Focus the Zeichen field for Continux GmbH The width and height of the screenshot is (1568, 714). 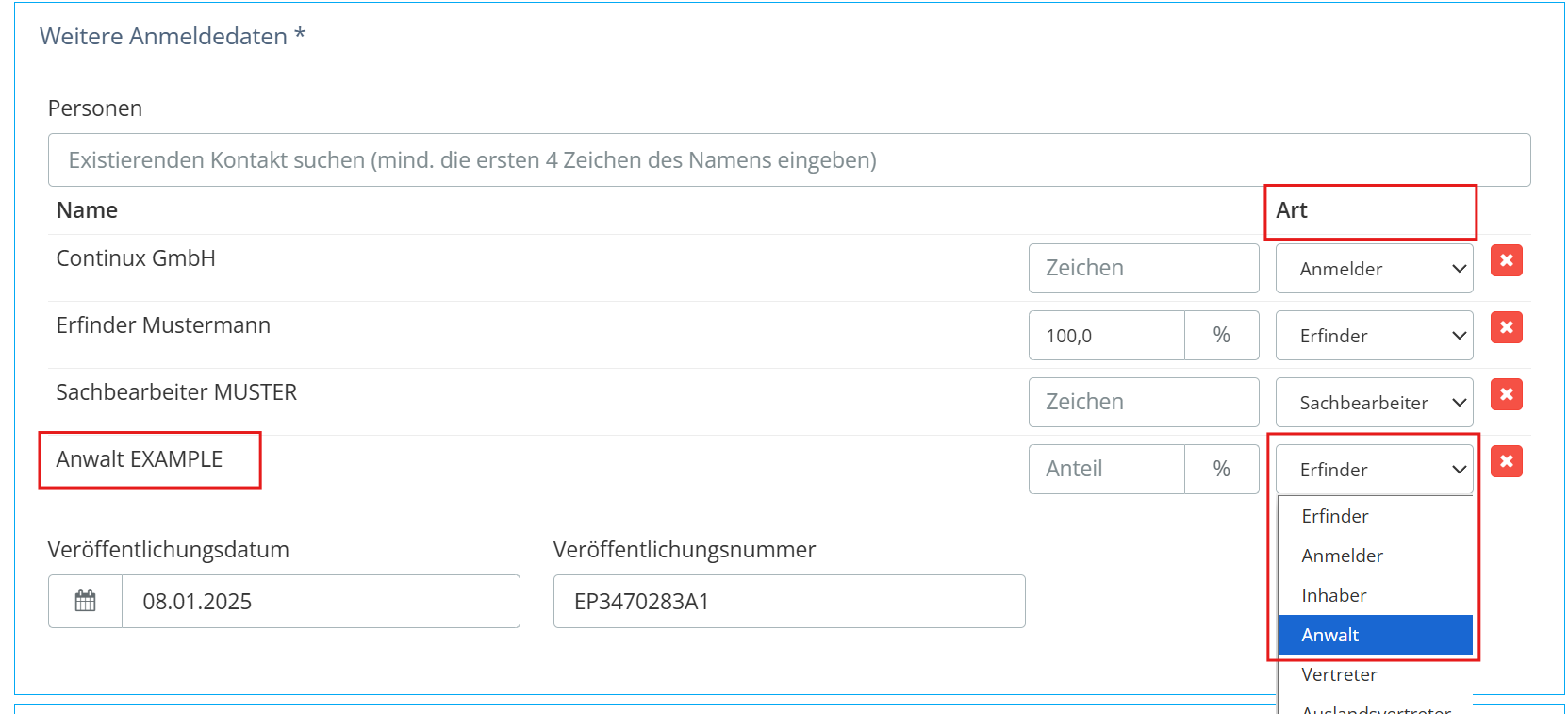pos(1143,269)
